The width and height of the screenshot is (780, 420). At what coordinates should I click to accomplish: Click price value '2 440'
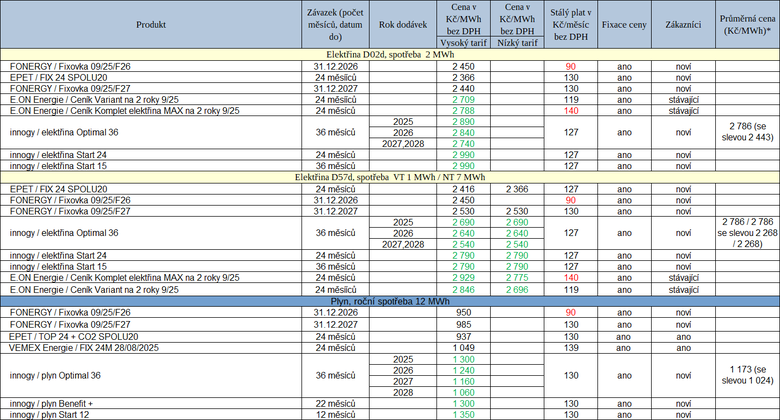pyautogui.click(x=464, y=89)
